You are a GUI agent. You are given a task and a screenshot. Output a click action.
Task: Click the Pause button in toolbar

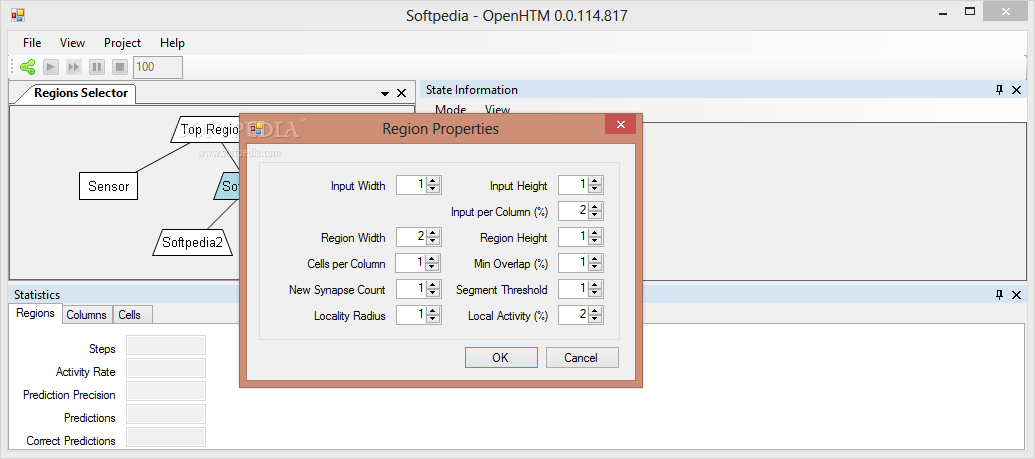[97, 67]
